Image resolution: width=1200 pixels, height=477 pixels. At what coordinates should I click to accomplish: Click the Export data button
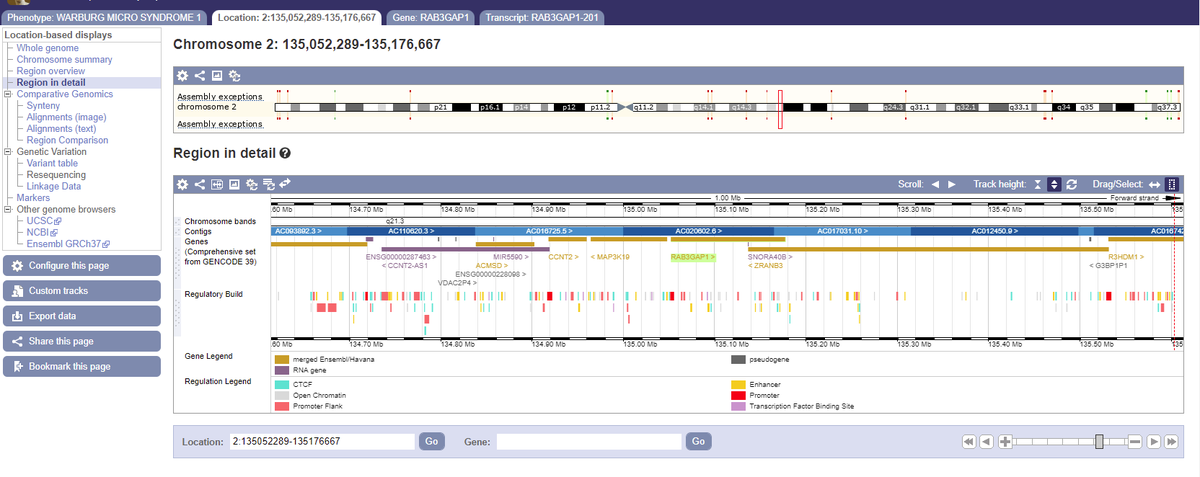81,316
